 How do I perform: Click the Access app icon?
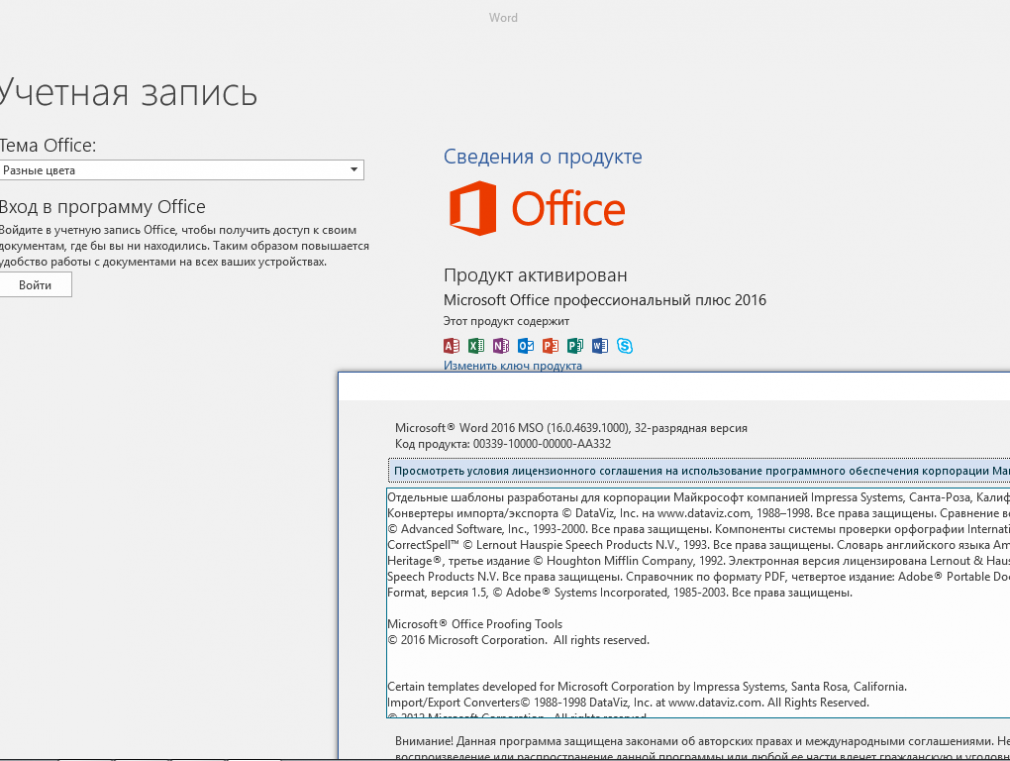[452, 346]
